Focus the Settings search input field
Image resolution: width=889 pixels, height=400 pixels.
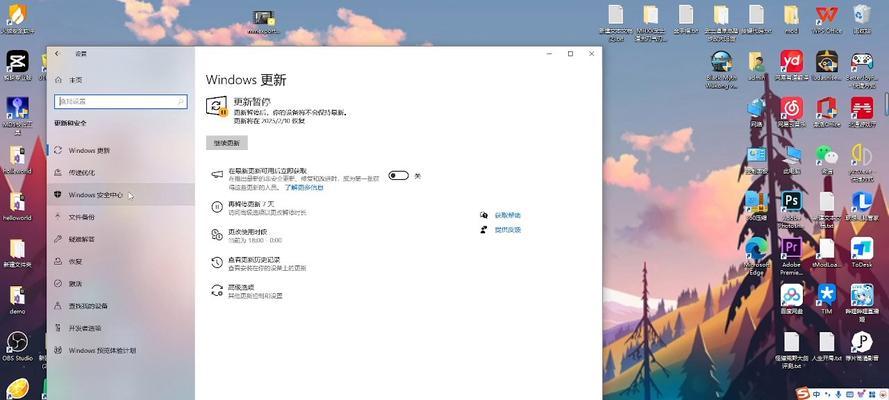(121, 101)
